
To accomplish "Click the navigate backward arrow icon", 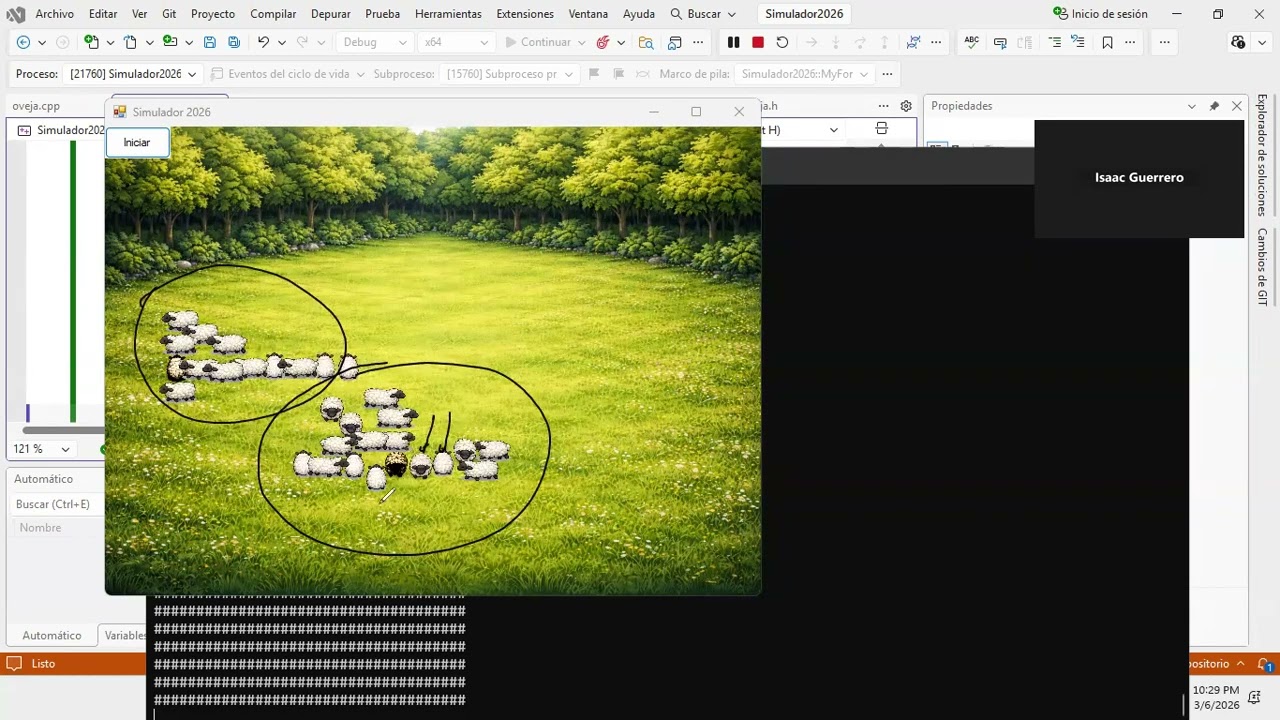I will 23,42.
